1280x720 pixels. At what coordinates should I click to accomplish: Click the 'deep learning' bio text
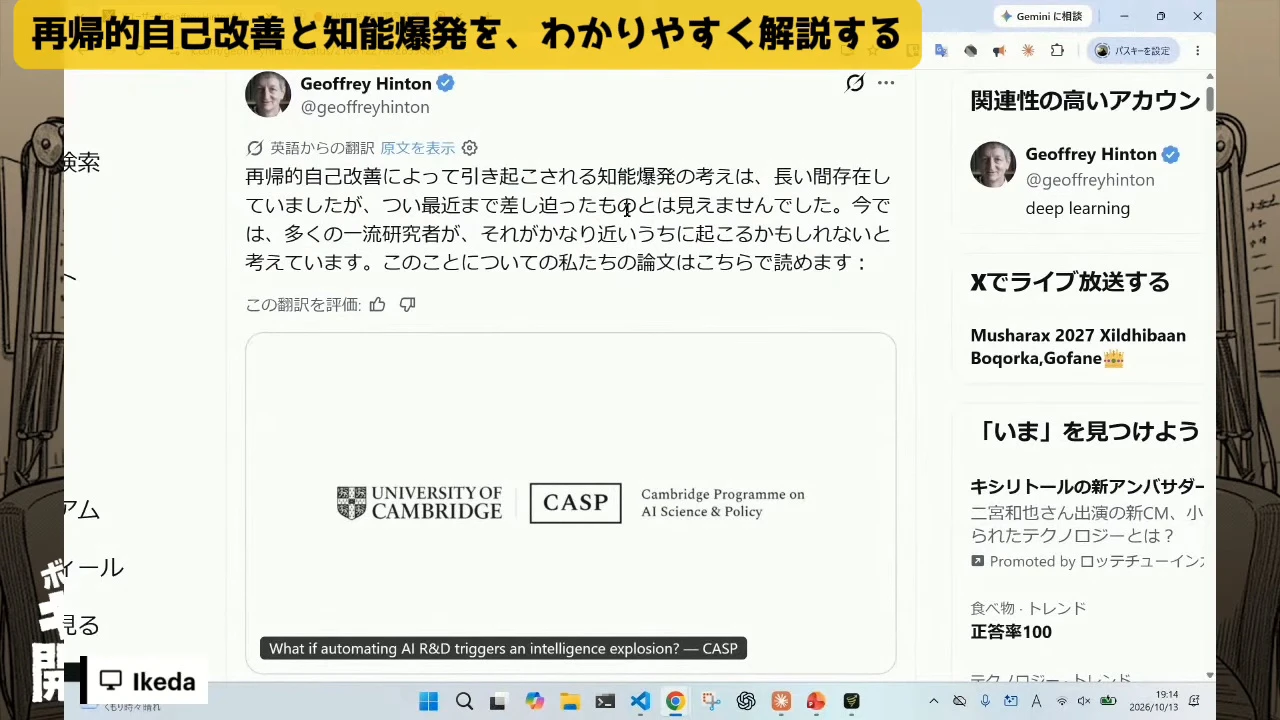point(1078,208)
